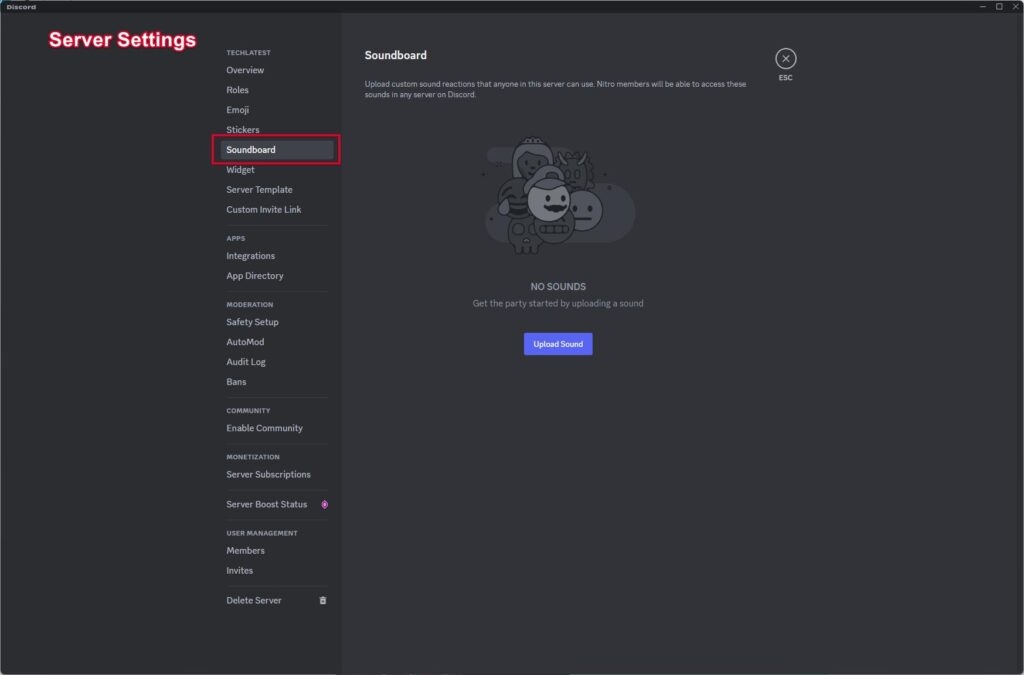This screenshot has height=675, width=1024.
Task: Open the Roles settings page
Action: pos(237,90)
